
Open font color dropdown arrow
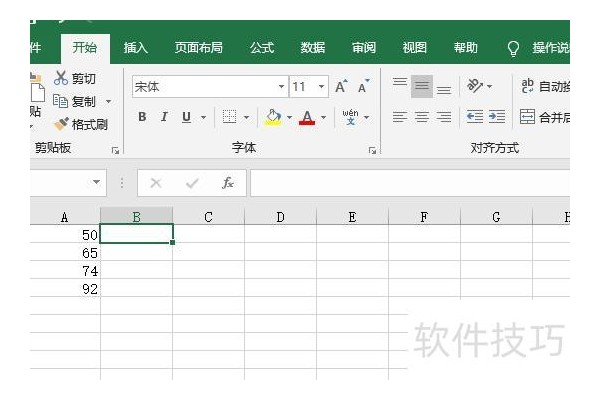324,117
